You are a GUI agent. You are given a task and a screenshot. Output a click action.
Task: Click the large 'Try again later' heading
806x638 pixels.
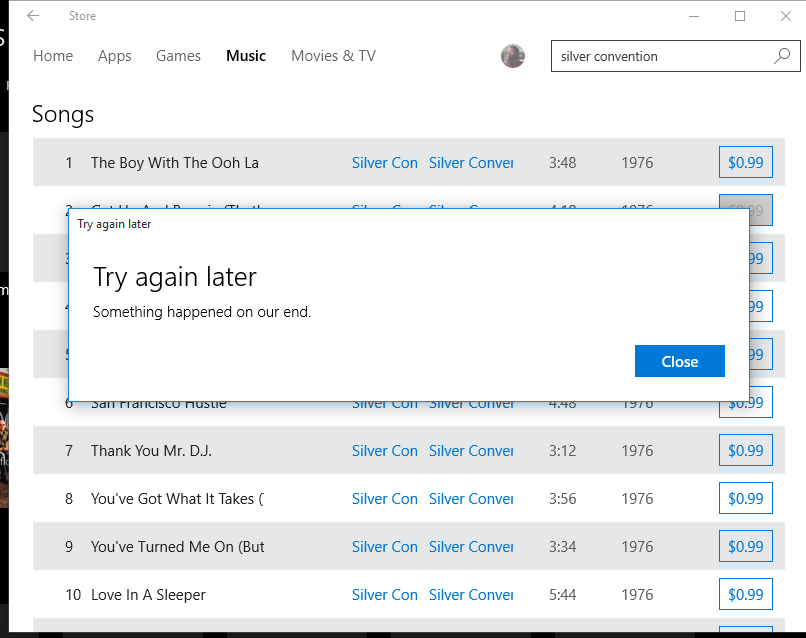[x=175, y=277]
